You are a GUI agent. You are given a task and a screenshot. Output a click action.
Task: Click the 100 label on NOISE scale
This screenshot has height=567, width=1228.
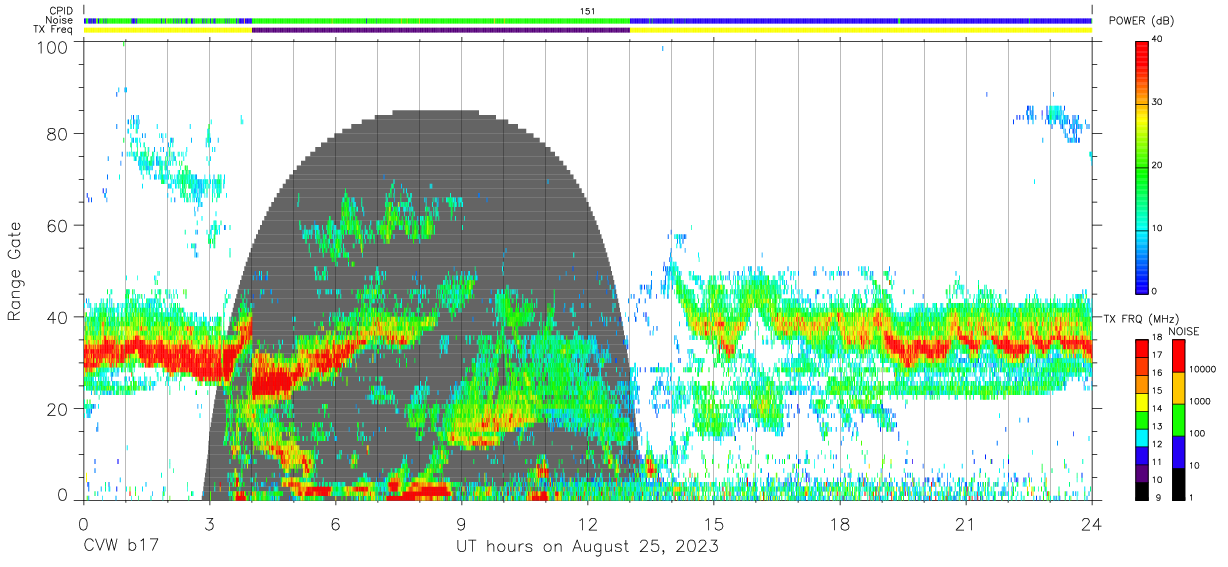pos(1198,433)
